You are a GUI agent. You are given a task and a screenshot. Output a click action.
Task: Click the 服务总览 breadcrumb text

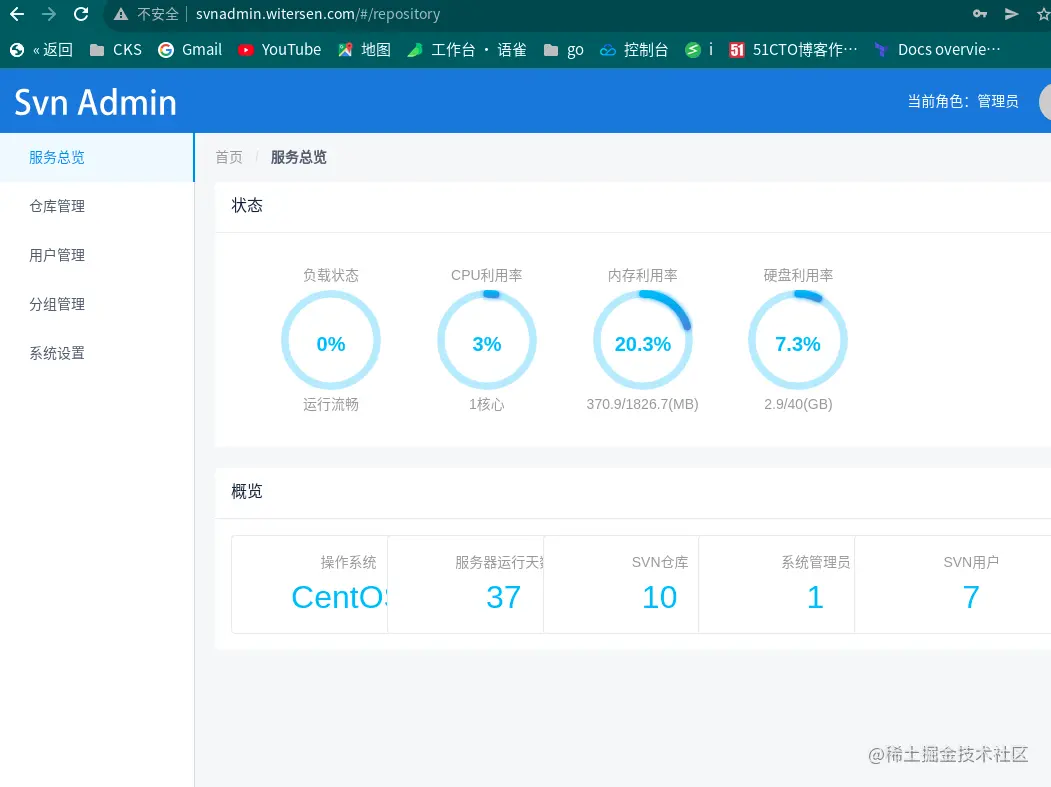pyautogui.click(x=298, y=158)
